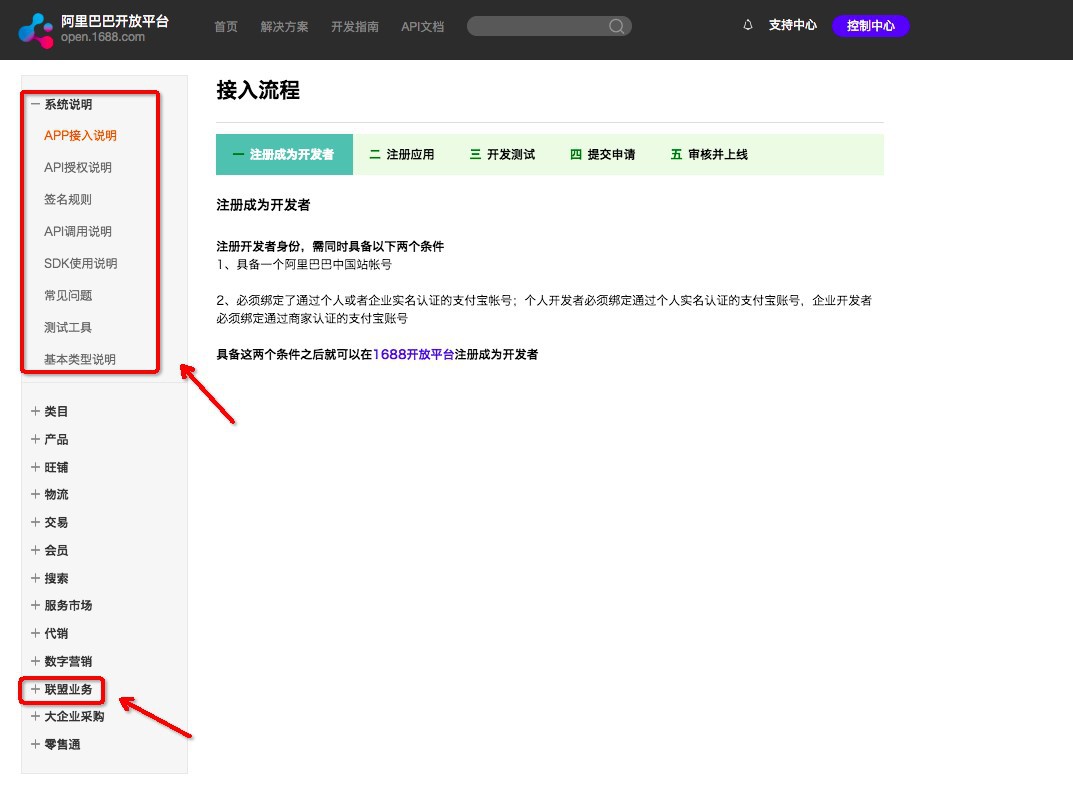
Task: Switch to the 二 注册应用 step tab
Action: point(402,155)
